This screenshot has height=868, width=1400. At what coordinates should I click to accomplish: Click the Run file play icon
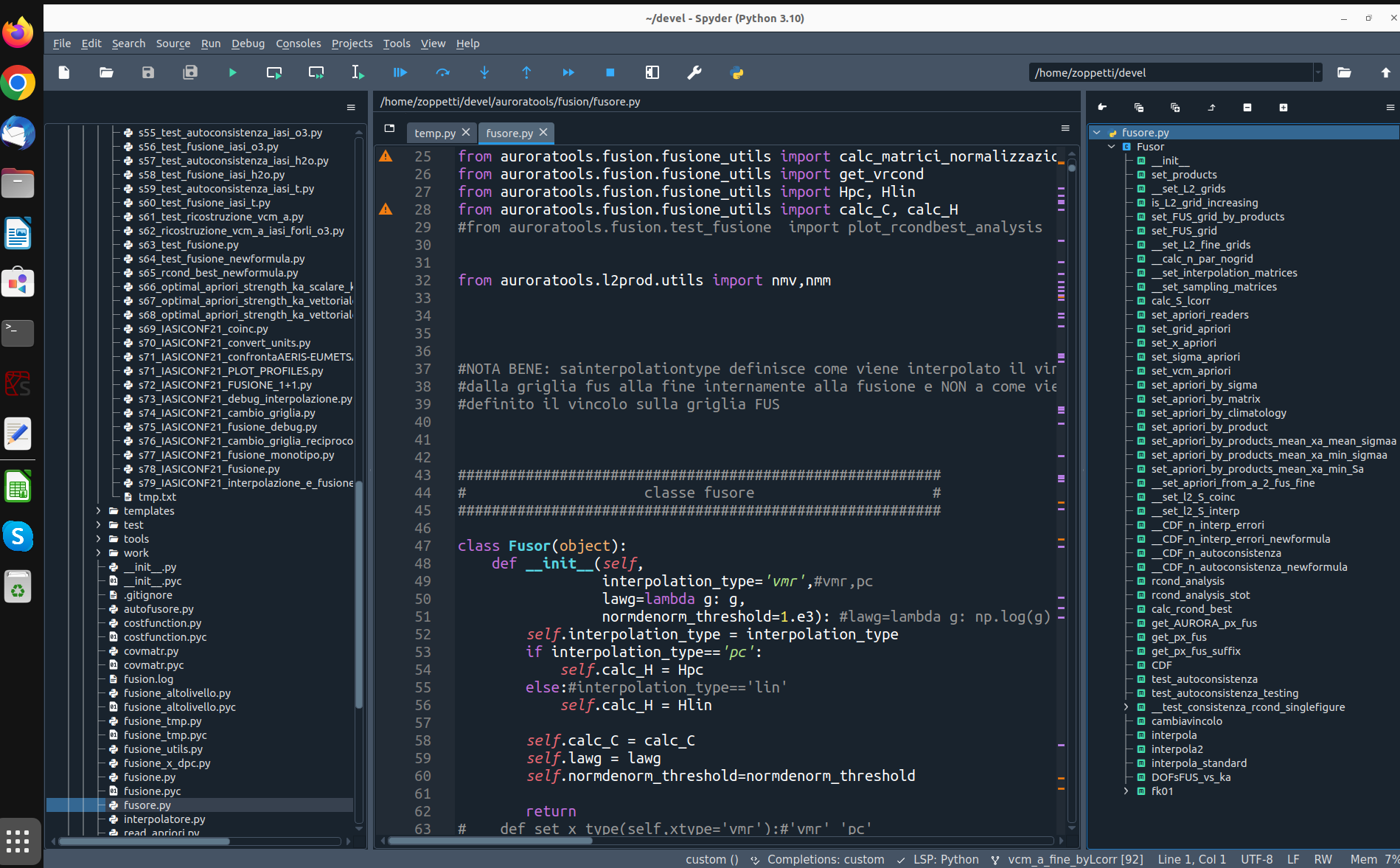[232, 72]
